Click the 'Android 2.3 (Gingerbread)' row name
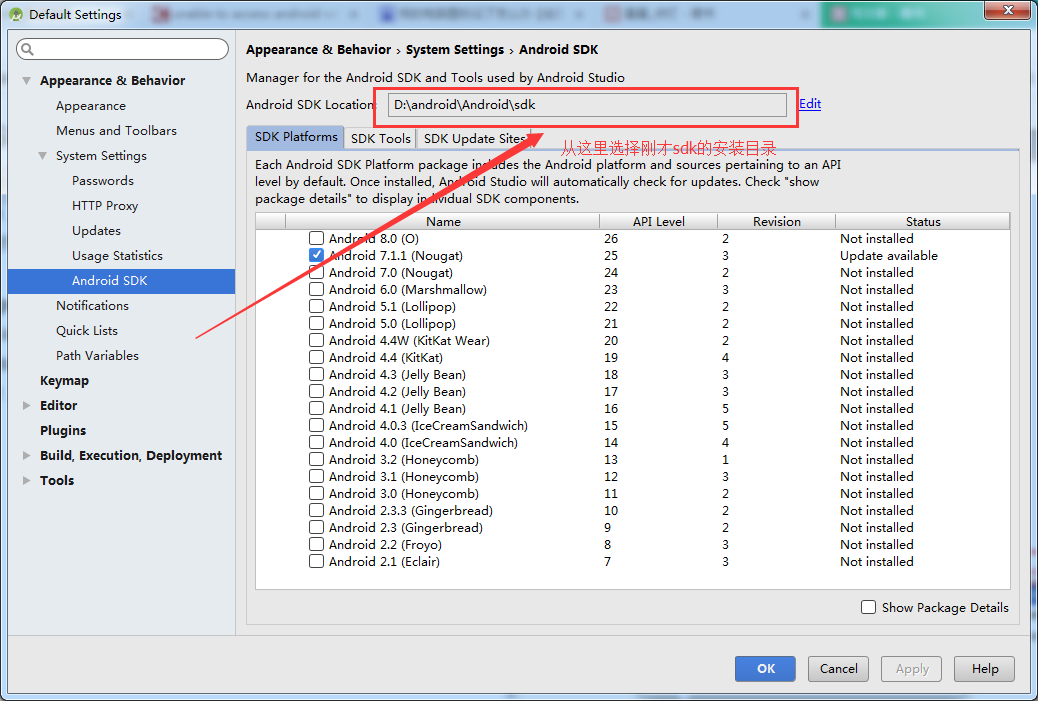The width and height of the screenshot is (1038, 701). 406,528
